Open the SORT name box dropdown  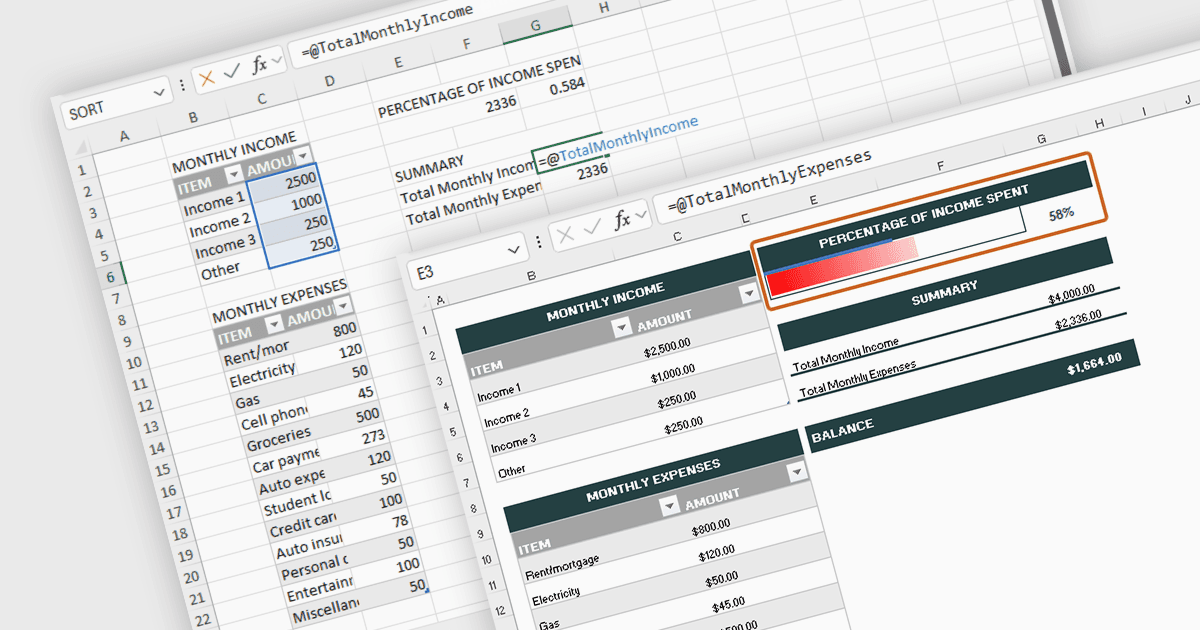click(x=160, y=93)
